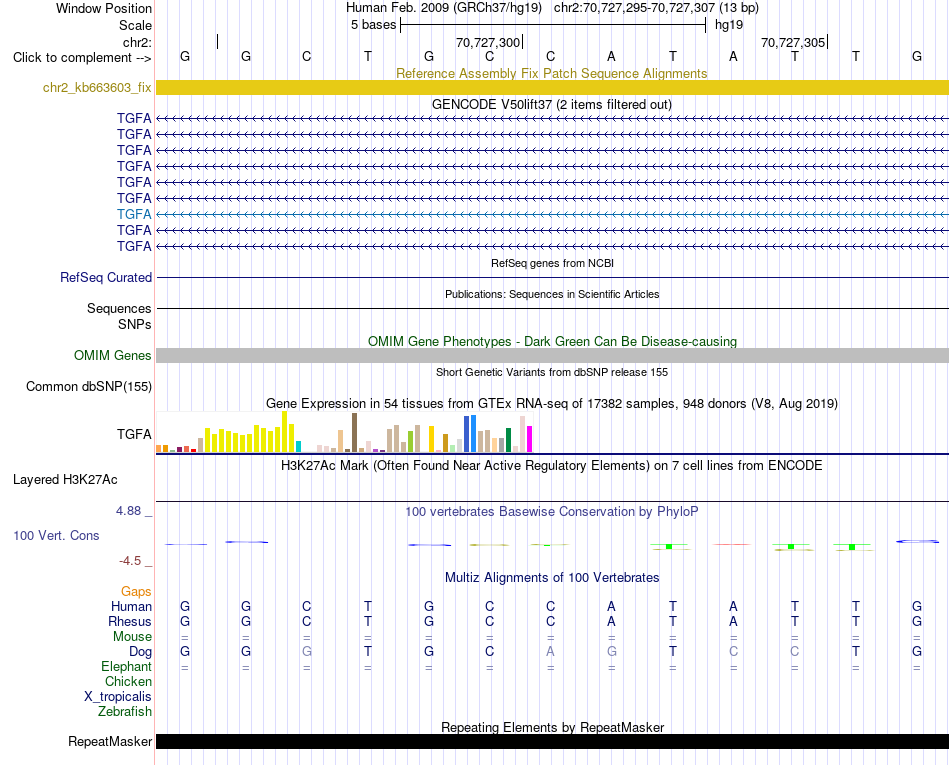This screenshot has height=765, width=950.
Task: Open the GTEx Gene Expression track title
Action: coord(552,403)
